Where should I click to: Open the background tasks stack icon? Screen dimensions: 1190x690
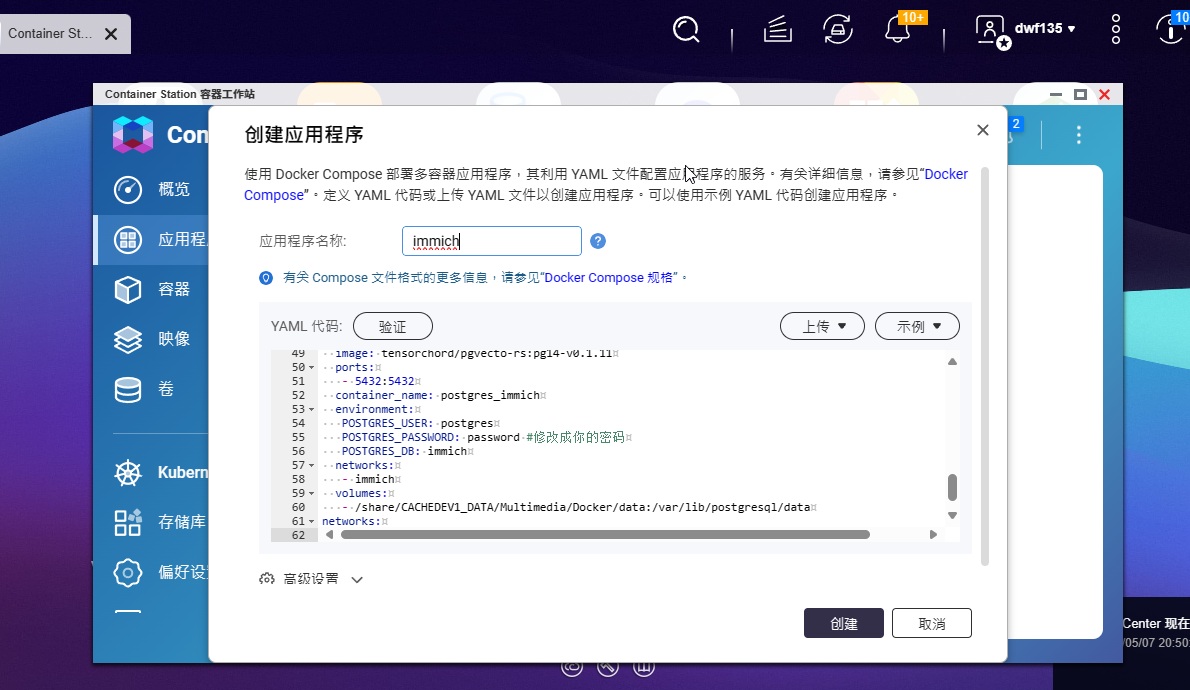[778, 30]
